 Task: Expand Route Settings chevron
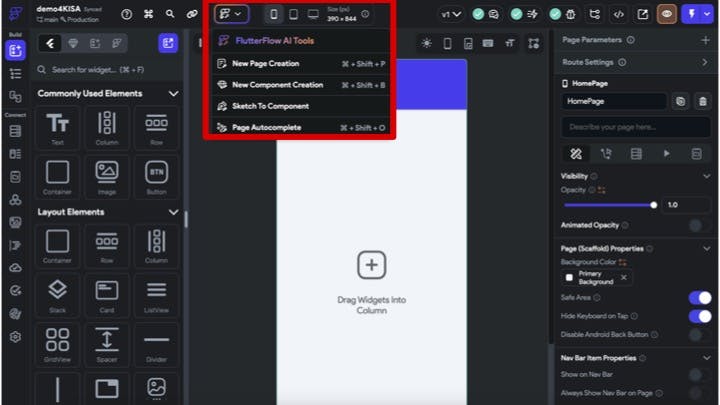click(705, 62)
